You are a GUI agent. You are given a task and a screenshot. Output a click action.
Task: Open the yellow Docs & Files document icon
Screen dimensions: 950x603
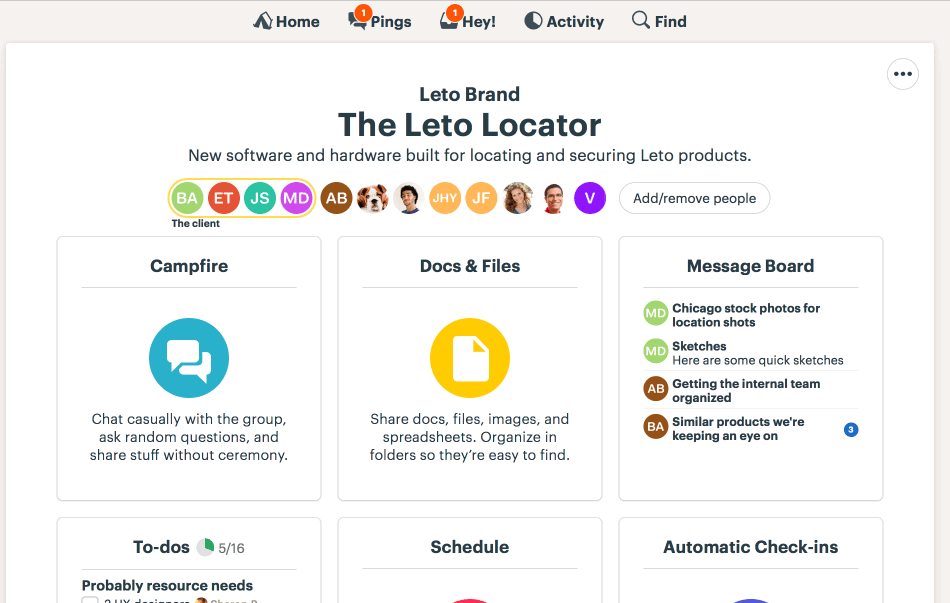point(470,358)
